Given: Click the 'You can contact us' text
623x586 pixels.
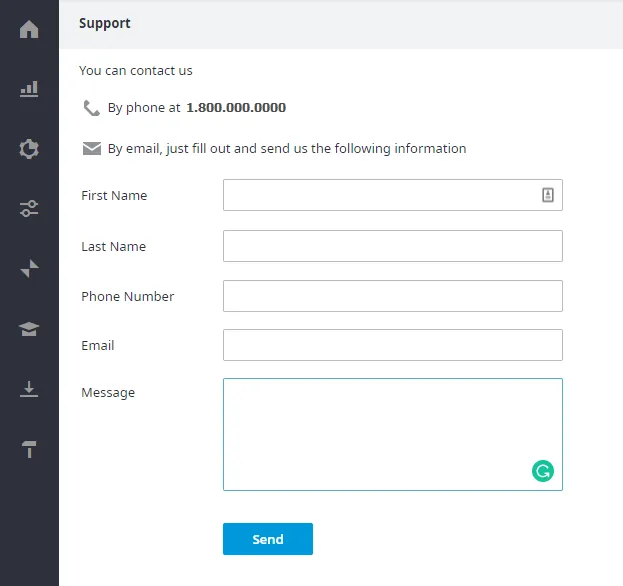Looking at the screenshot, I should 135,71.
